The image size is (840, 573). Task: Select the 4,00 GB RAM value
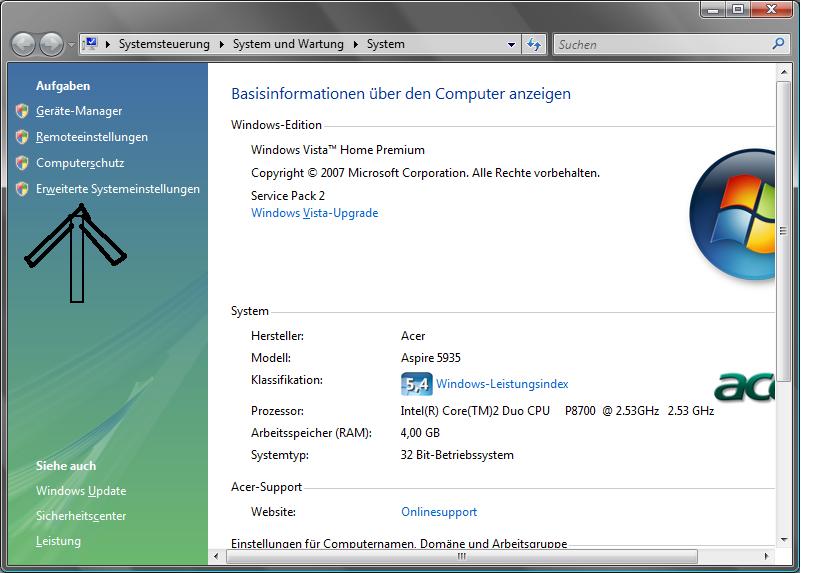click(x=420, y=433)
